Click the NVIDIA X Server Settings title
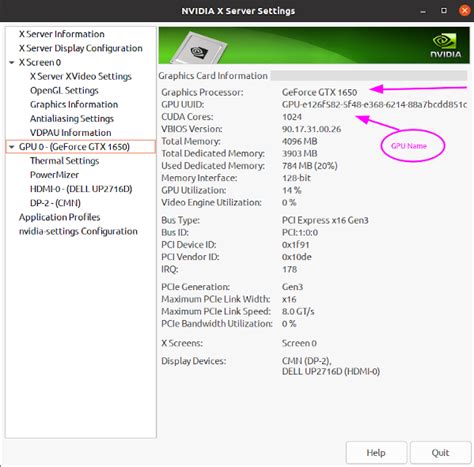 pos(238,11)
